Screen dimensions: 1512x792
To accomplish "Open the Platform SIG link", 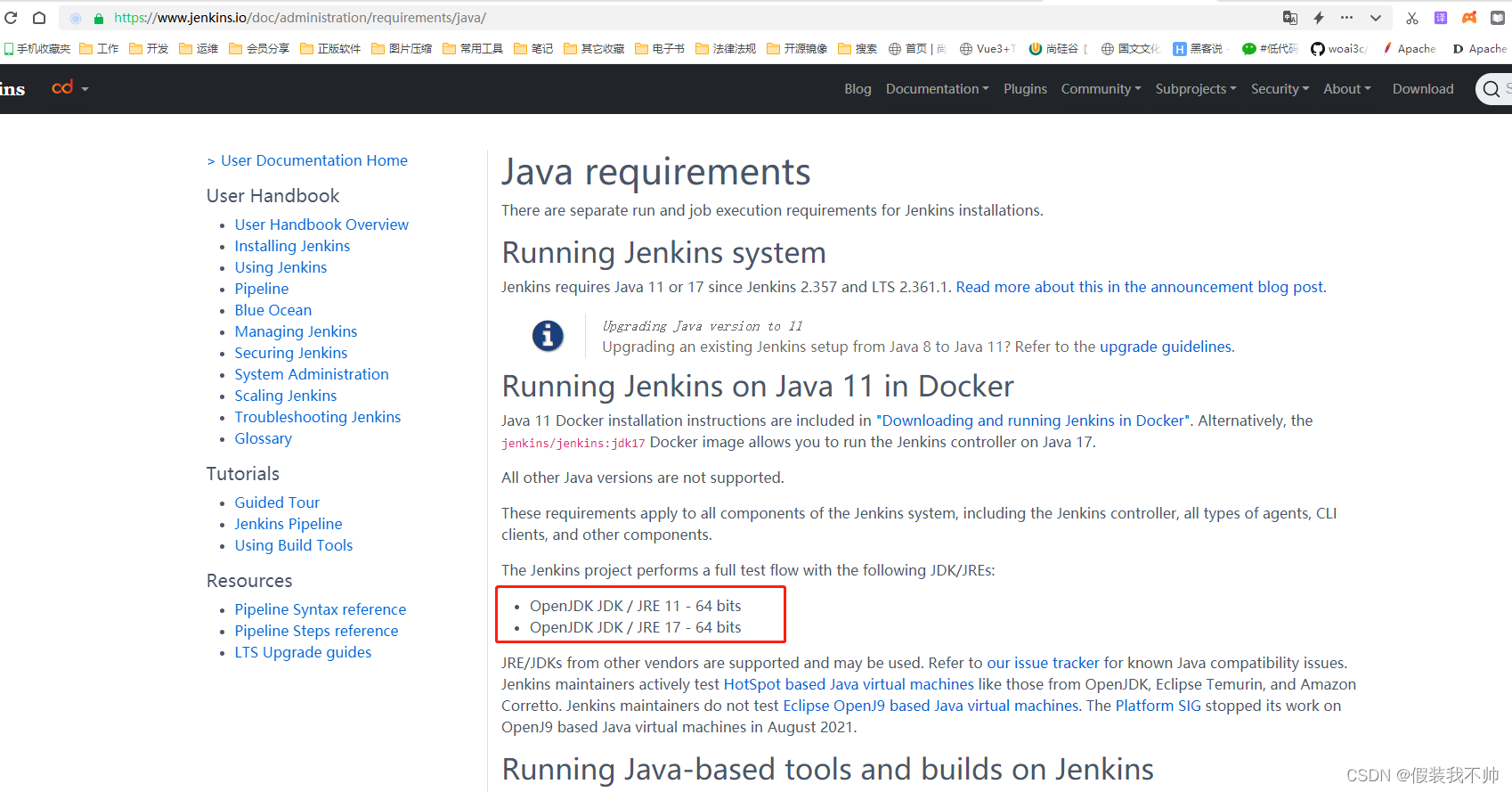I will 1158,706.
